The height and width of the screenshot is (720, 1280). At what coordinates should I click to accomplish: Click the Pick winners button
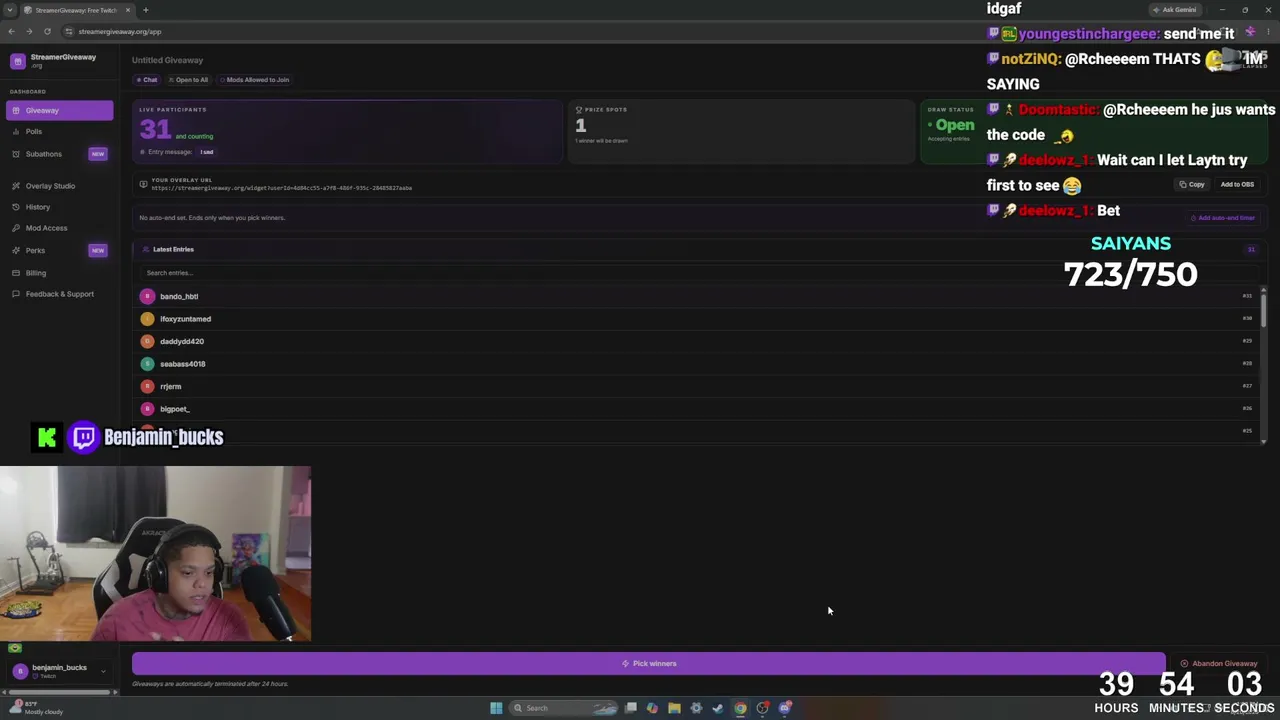[648, 663]
